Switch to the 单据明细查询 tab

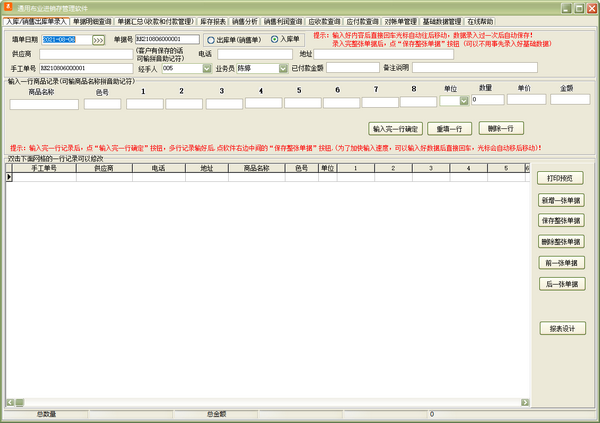click(91, 20)
